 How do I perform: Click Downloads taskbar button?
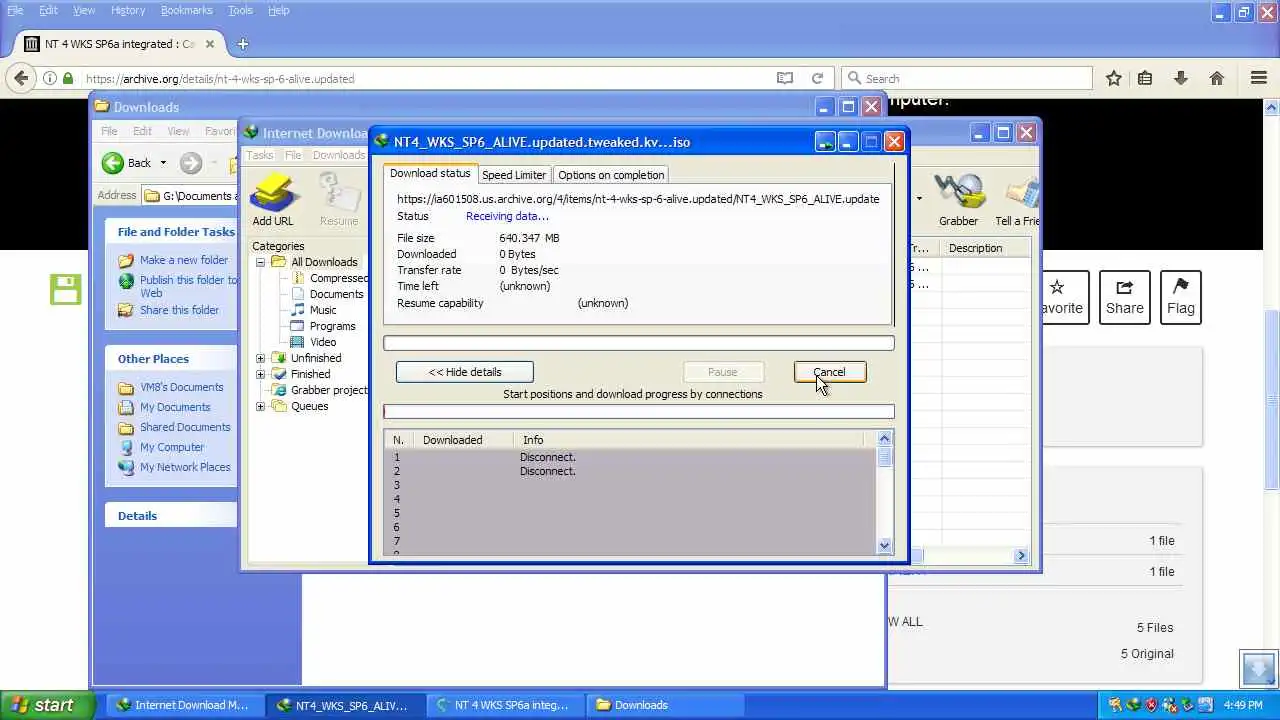click(x=663, y=705)
